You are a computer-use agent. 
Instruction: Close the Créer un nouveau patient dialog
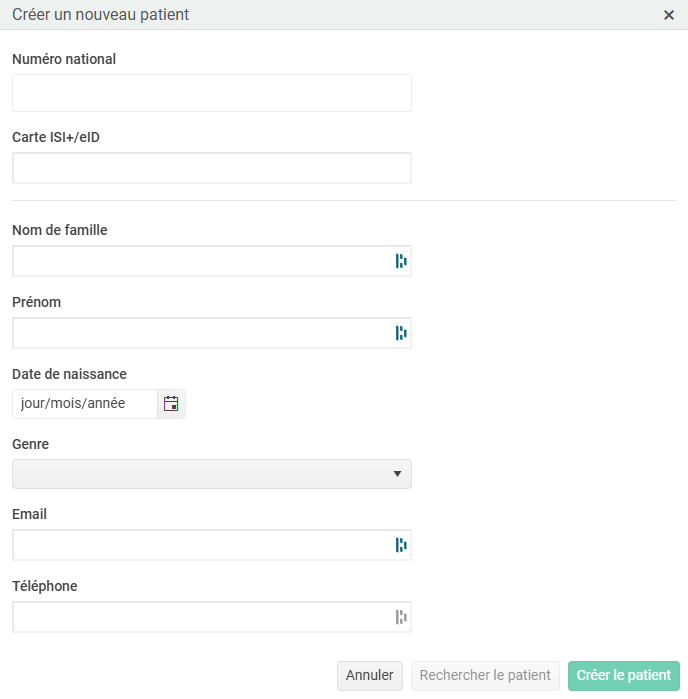click(x=668, y=15)
